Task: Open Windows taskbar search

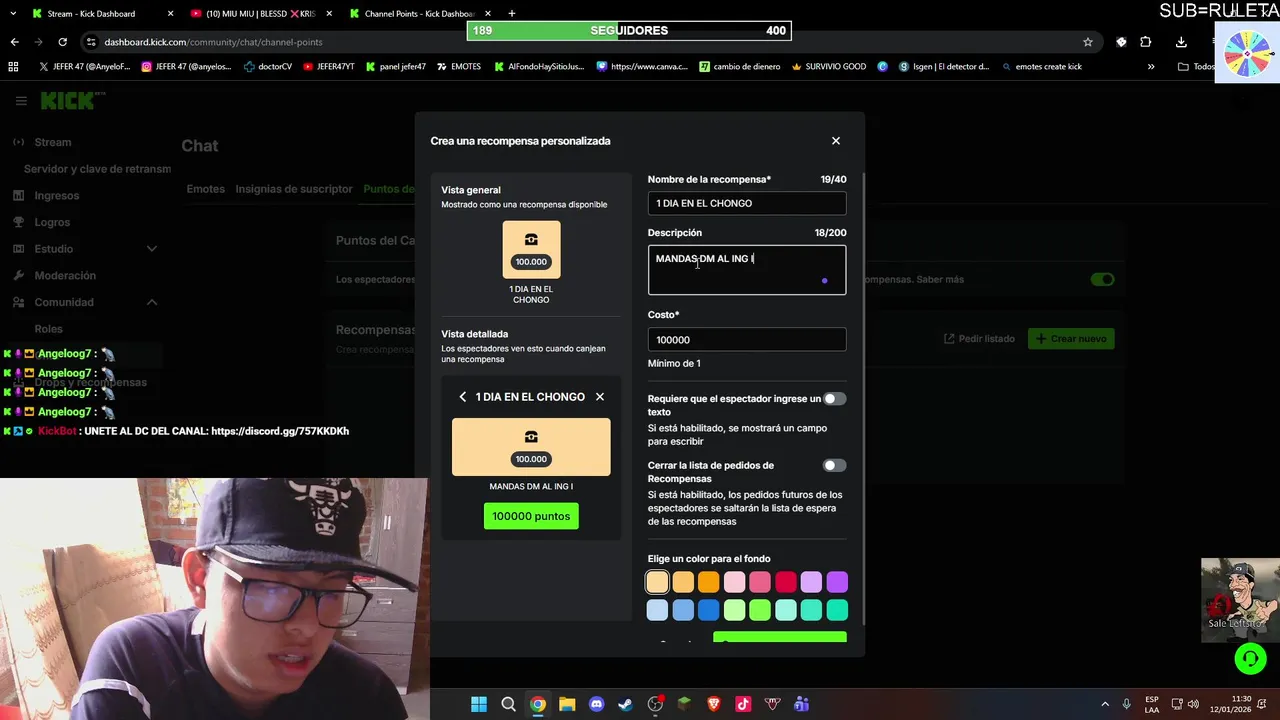Action: tap(508, 704)
